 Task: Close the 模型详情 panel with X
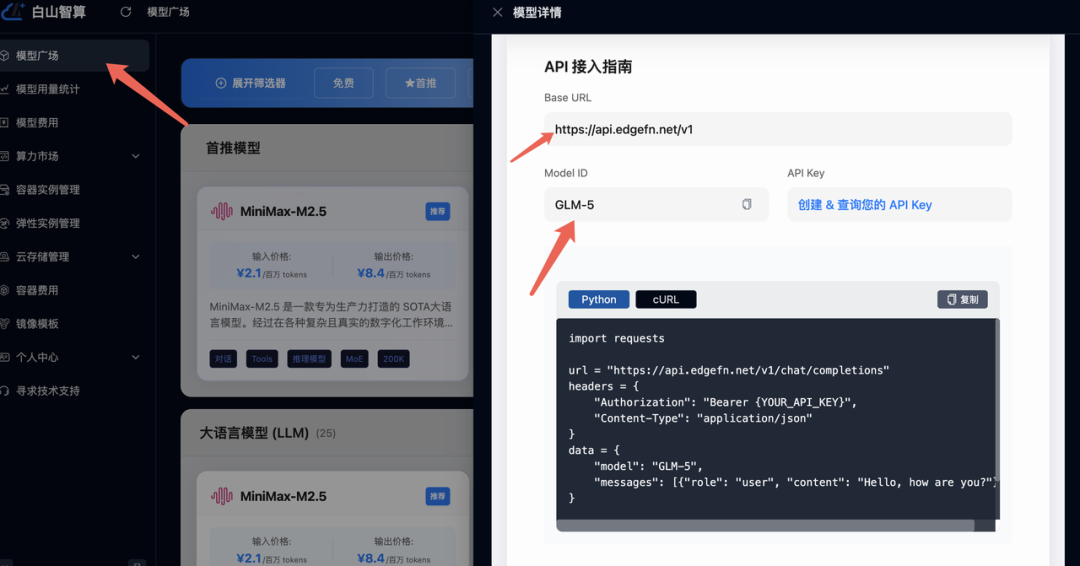click(x=497, y=12)
